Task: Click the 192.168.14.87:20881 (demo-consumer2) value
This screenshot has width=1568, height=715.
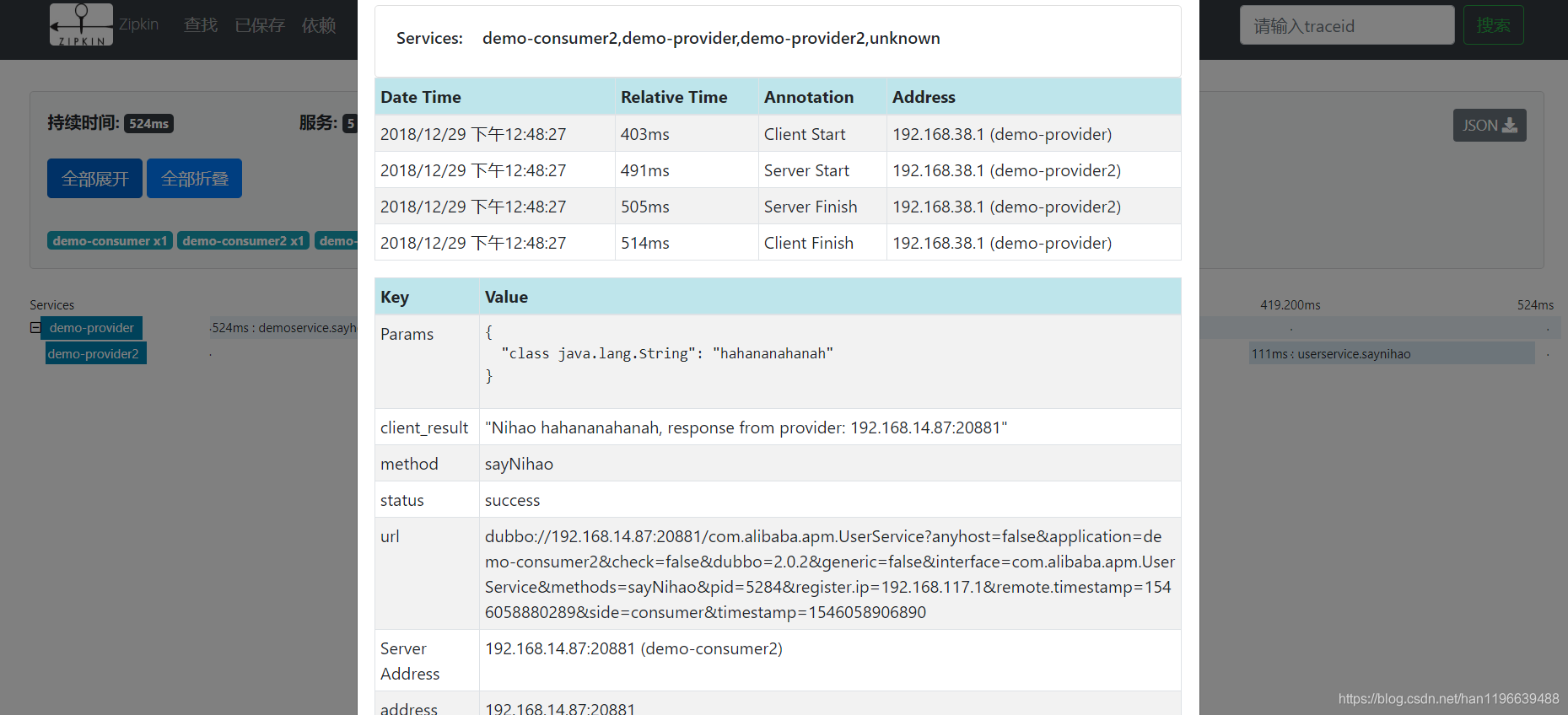Action: 633,648
